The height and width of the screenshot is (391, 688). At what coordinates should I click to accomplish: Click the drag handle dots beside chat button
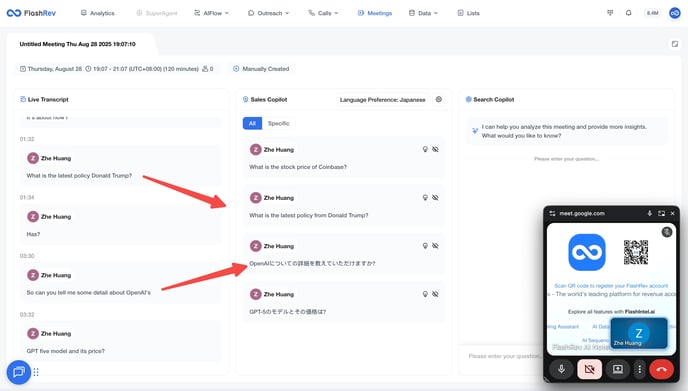(36, 372)
